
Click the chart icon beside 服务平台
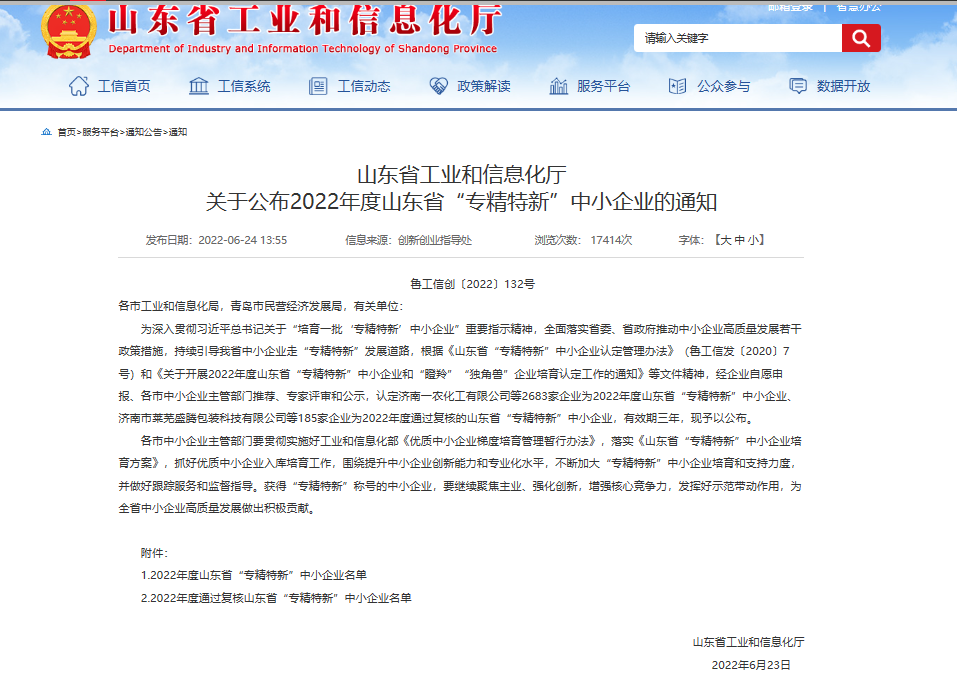click(558, 86)
